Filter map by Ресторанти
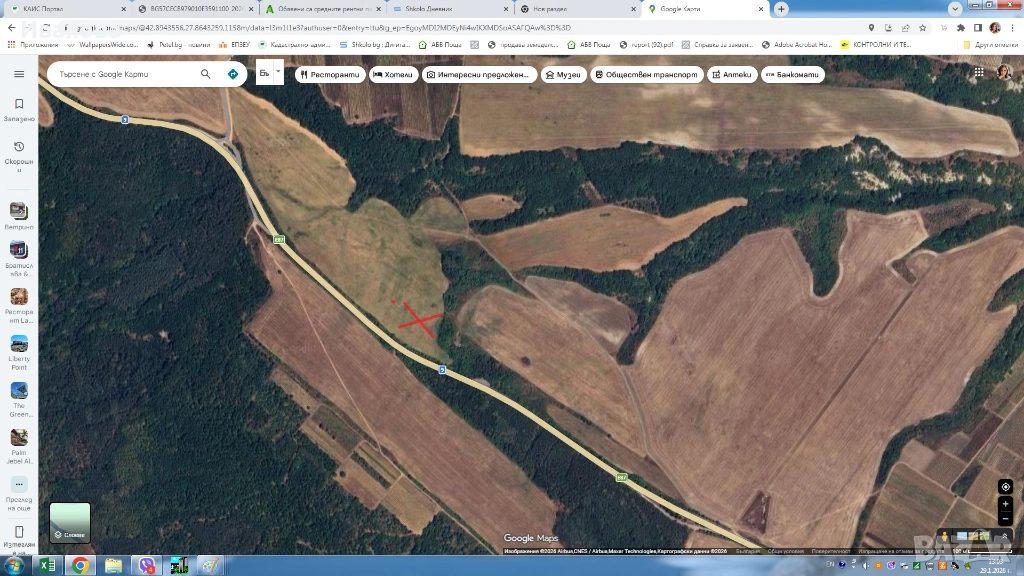The image size is (1024, 576). 329,75
